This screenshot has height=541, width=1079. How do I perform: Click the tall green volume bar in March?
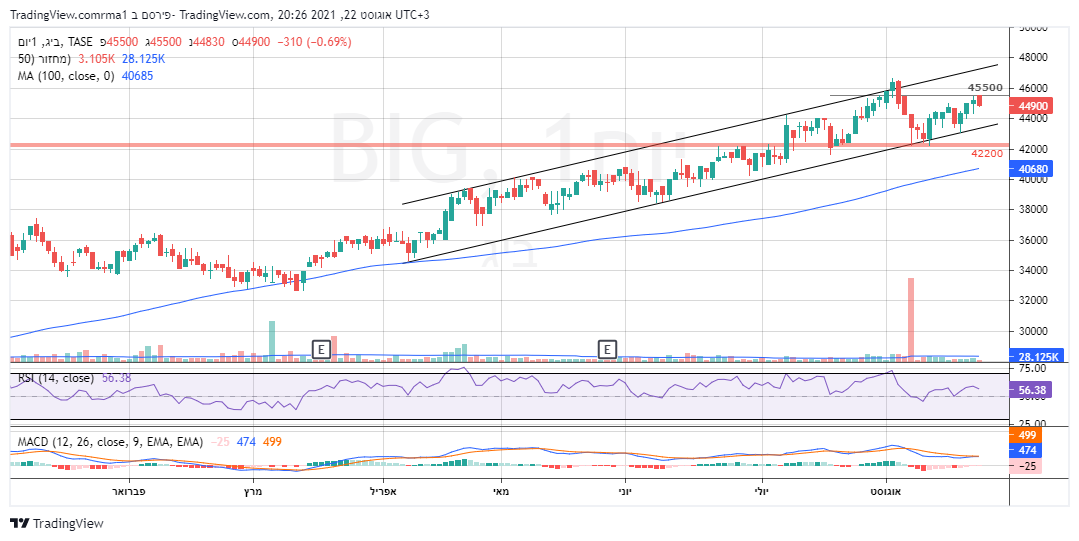click(272, 339)
